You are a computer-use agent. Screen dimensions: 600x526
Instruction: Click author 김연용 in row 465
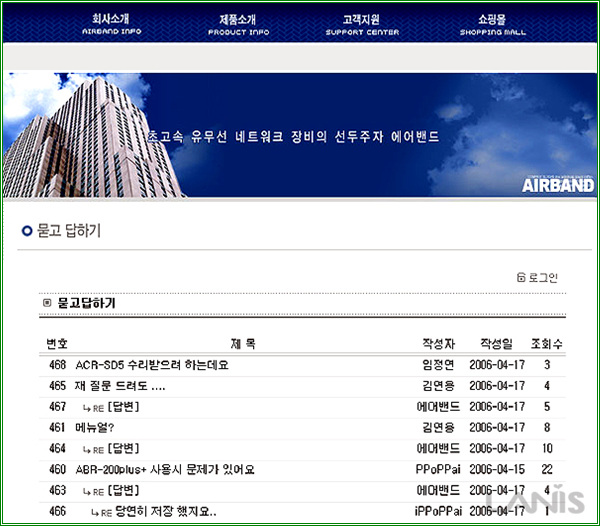pos(438,386)
